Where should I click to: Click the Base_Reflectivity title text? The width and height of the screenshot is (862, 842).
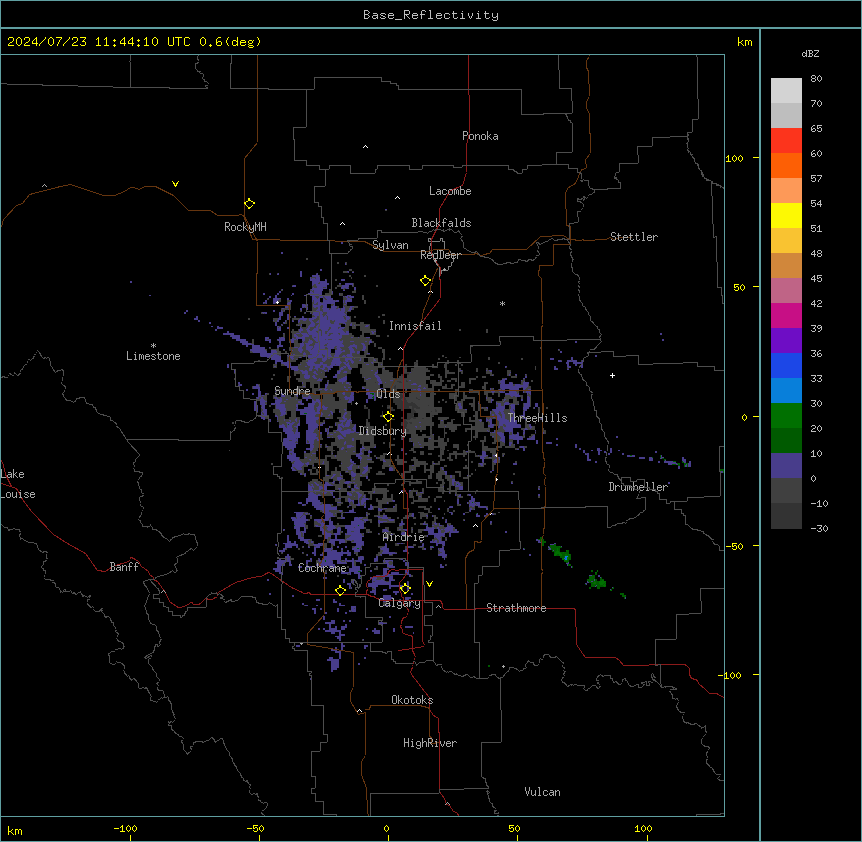click(431, 15)
